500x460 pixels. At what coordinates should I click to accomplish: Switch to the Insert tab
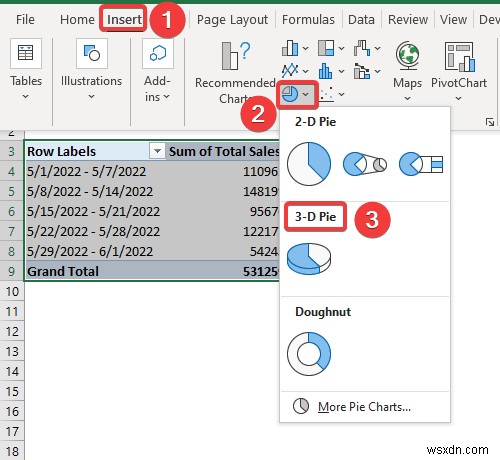(124, 20)
